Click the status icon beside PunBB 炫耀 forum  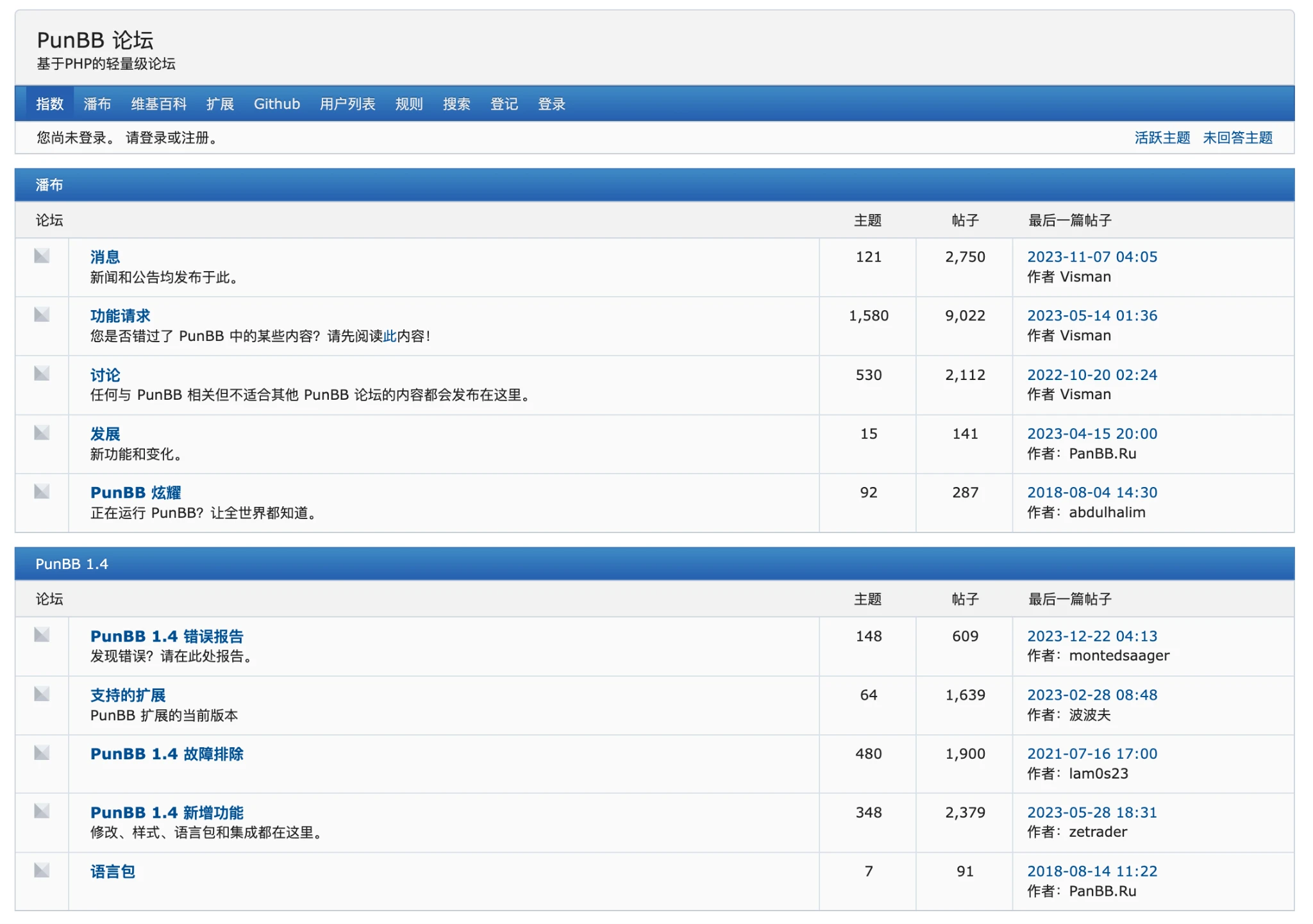point(42,491)
